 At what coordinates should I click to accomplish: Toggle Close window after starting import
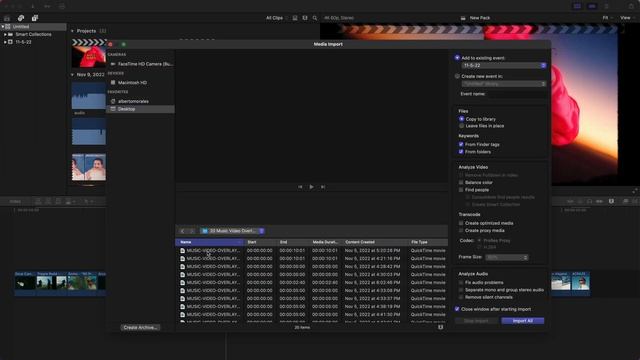[x=457, y=309]
